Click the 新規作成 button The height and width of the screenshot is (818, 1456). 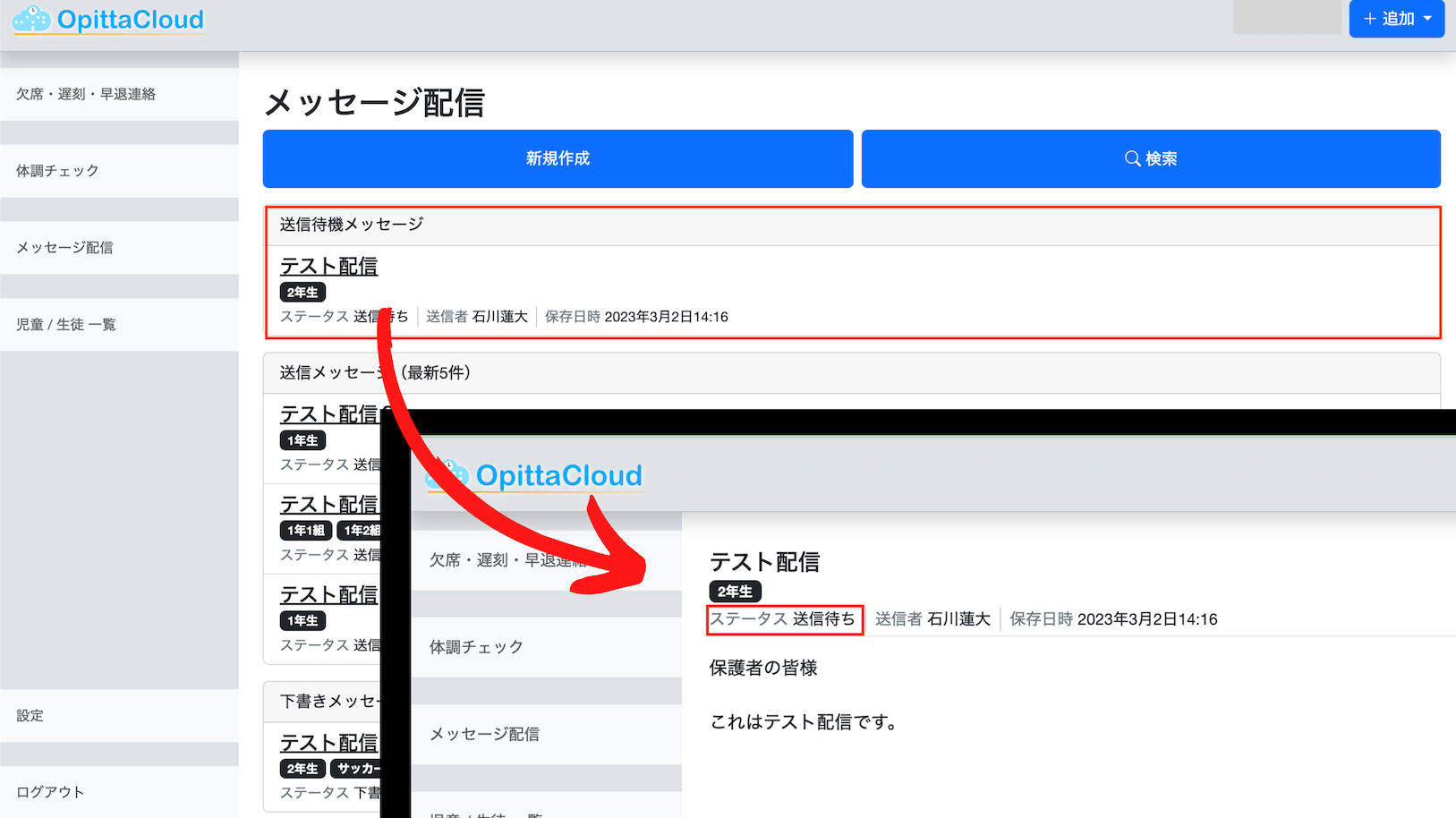pyautogui.click(x=558, y=158)
